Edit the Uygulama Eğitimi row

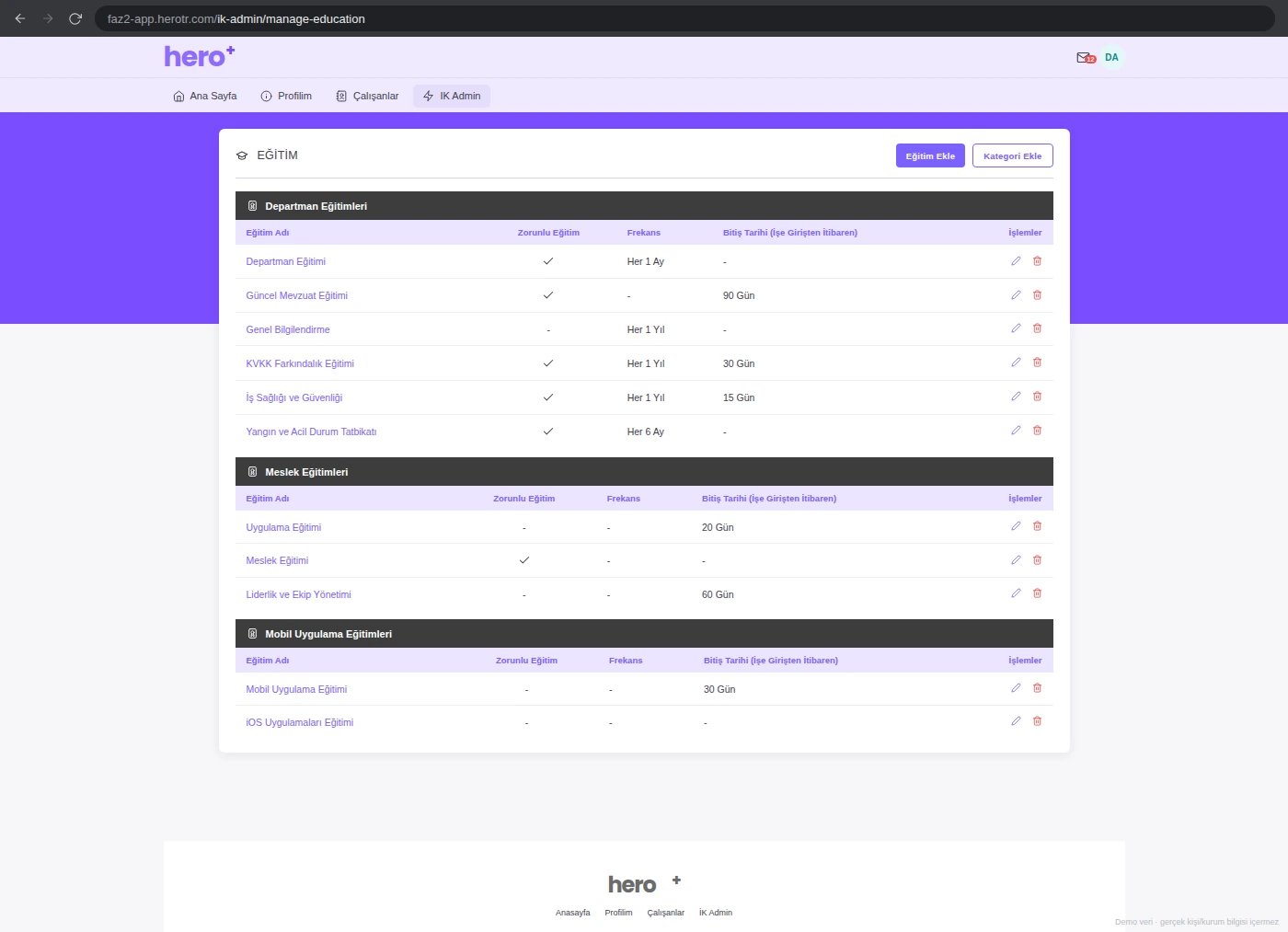[x=1016, y=526]
